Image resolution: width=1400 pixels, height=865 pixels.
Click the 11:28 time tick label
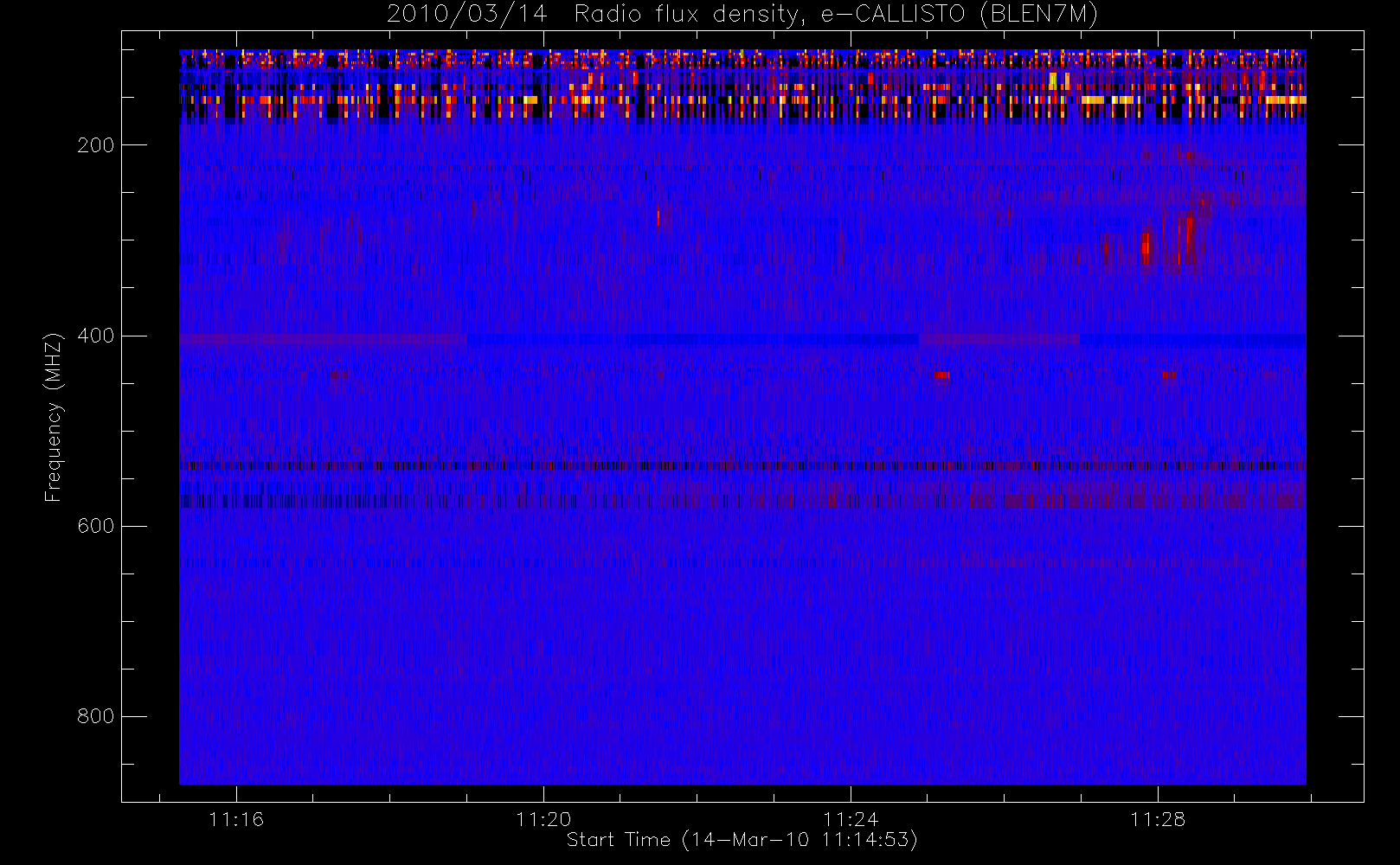click(1158, 819)
